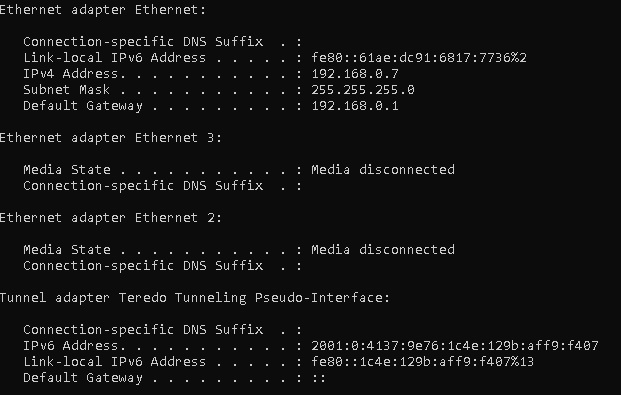Image resolution: width=621 pixels, height=395 pixels.
Task: Click the subnet mask 255.255.255.0
Action: click(363, 90)
